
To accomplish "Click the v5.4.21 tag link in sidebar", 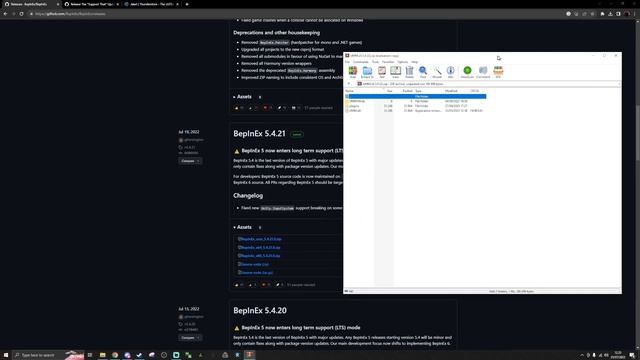I will coord(189,147).
